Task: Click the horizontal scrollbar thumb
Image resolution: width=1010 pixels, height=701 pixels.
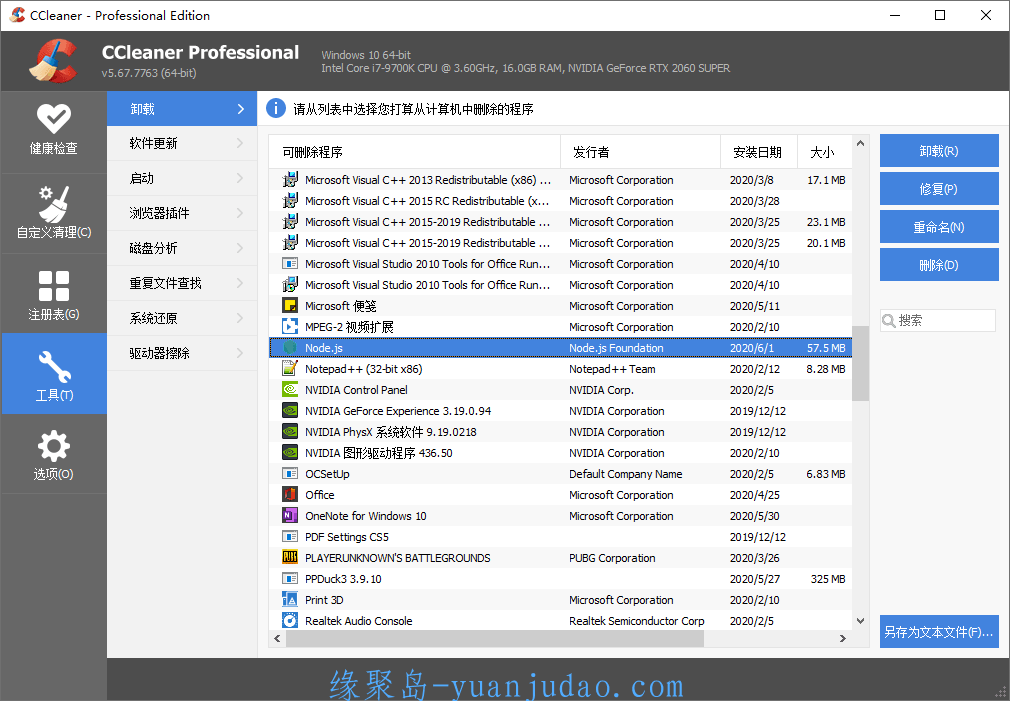Action: (495, 639)
